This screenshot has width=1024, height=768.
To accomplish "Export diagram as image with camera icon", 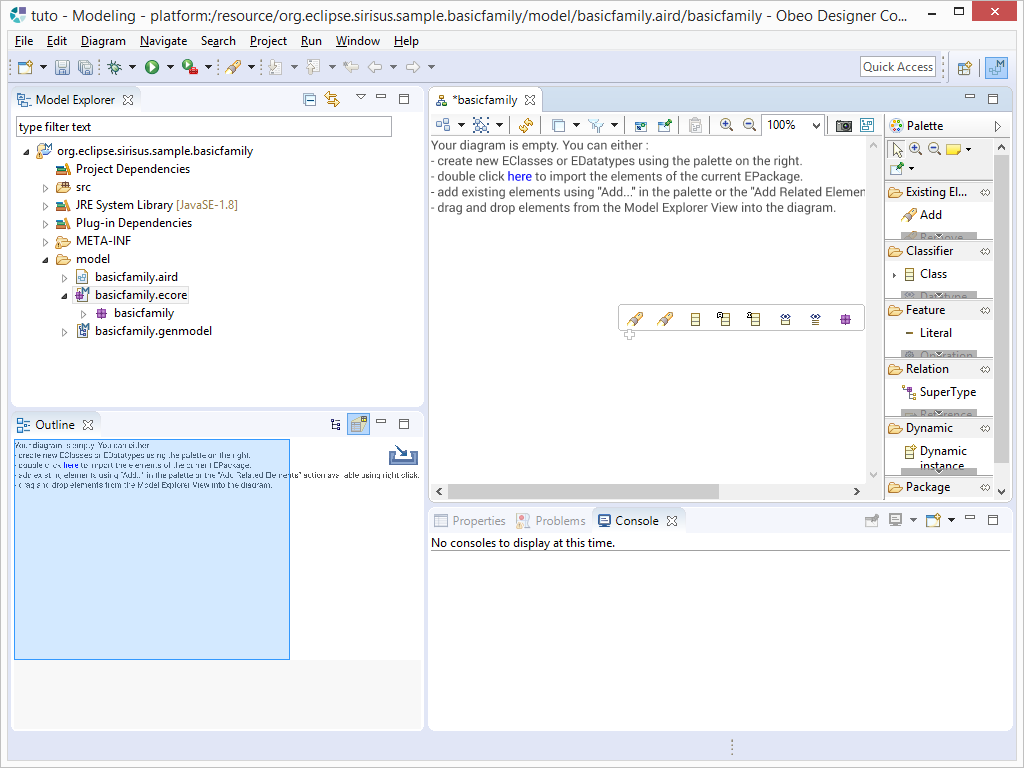I will click(x=843, y=125).
